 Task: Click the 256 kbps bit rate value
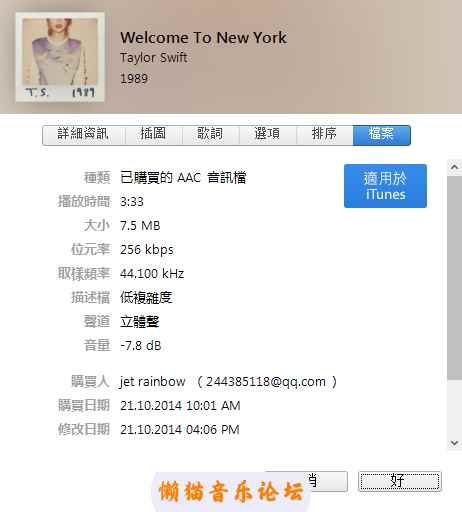(147, 250)
